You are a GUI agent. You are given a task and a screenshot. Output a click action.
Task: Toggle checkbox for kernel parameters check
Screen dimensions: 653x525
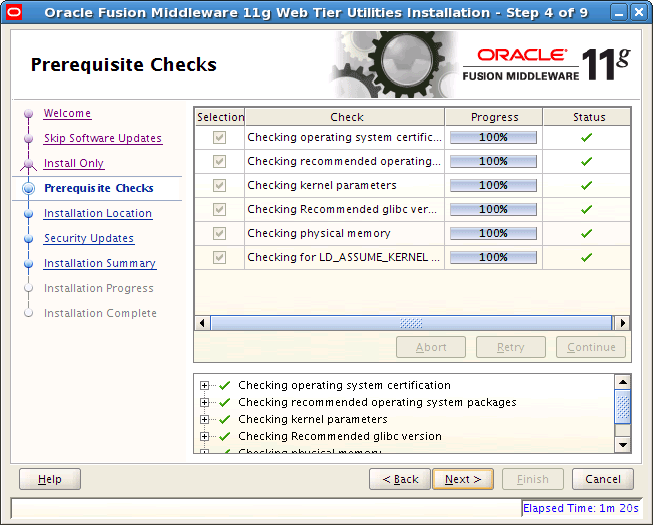pos(219,185)
